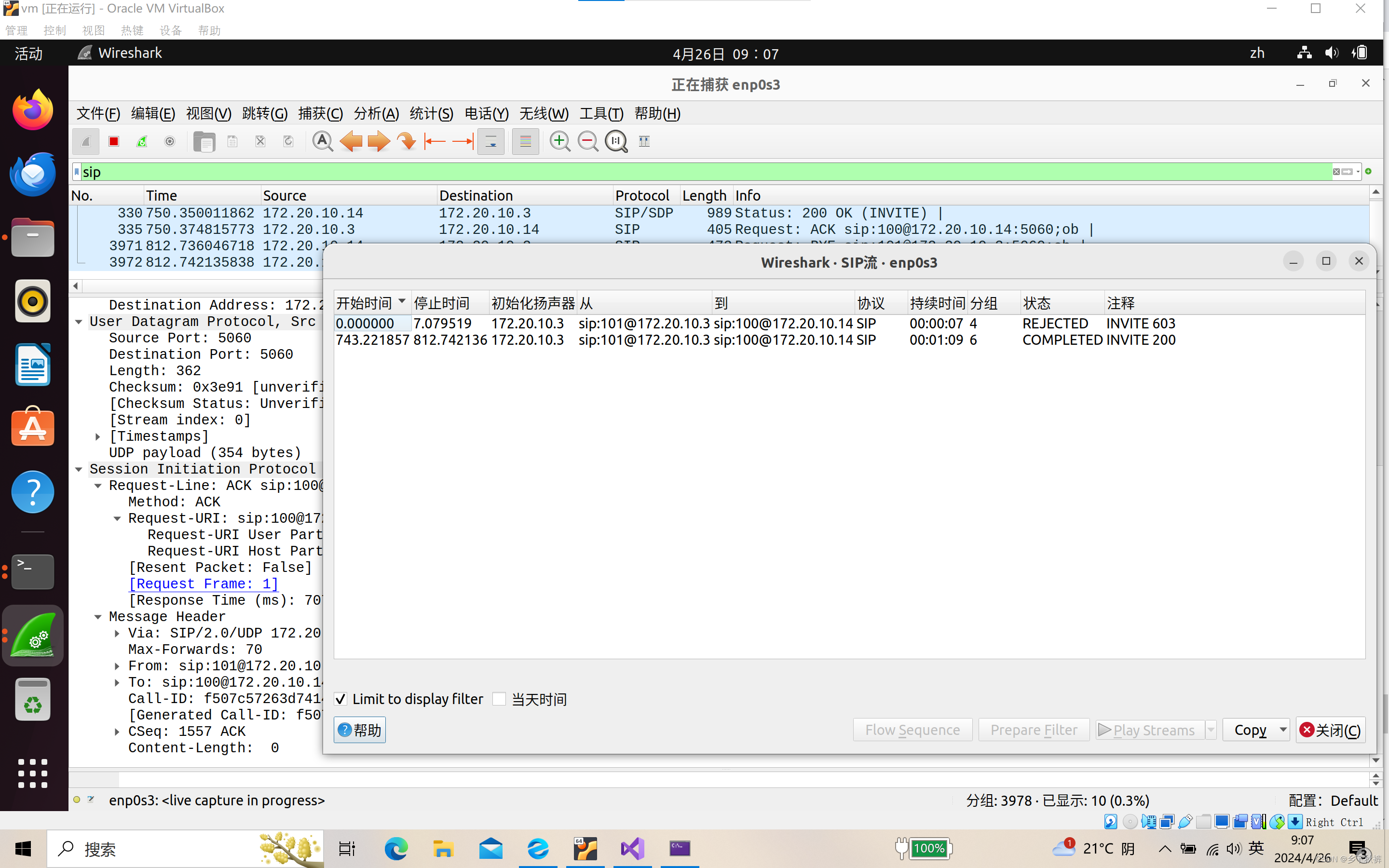Close capture file icon in toolbar
The height and width of the screenshot is (868, 1389).
click(260, 141)
